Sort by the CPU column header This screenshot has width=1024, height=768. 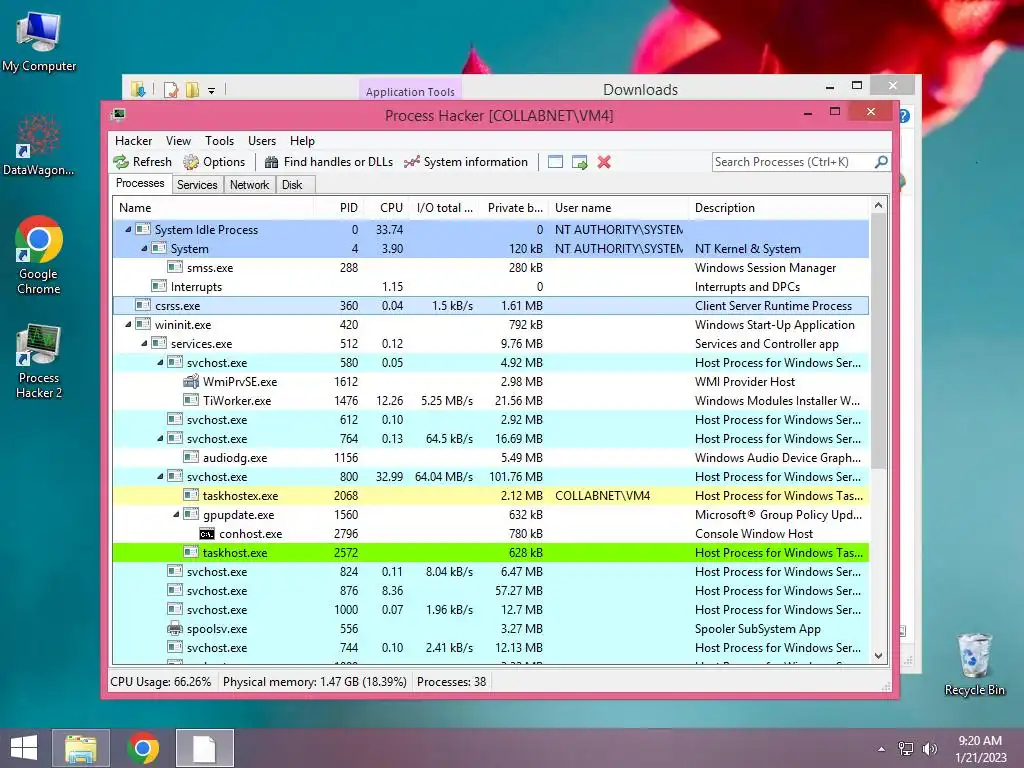(387, 208)
